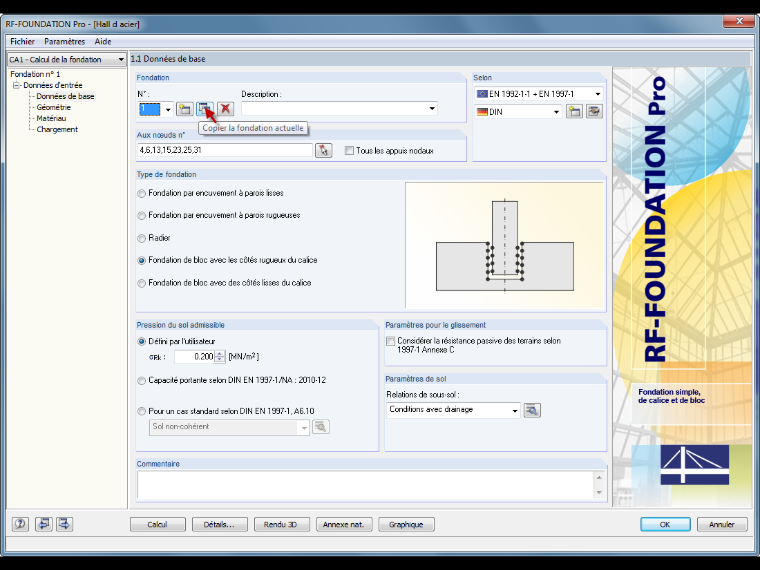This screenshot has width=760, height=570.
Task: Open foundation number N° dropdown
Action: [168, 110]
